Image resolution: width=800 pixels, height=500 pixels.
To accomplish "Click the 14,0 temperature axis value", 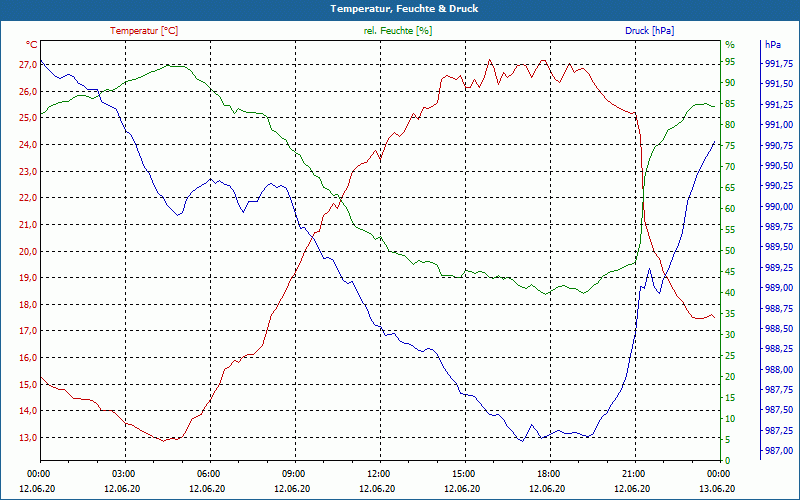I will click(28, 411).
